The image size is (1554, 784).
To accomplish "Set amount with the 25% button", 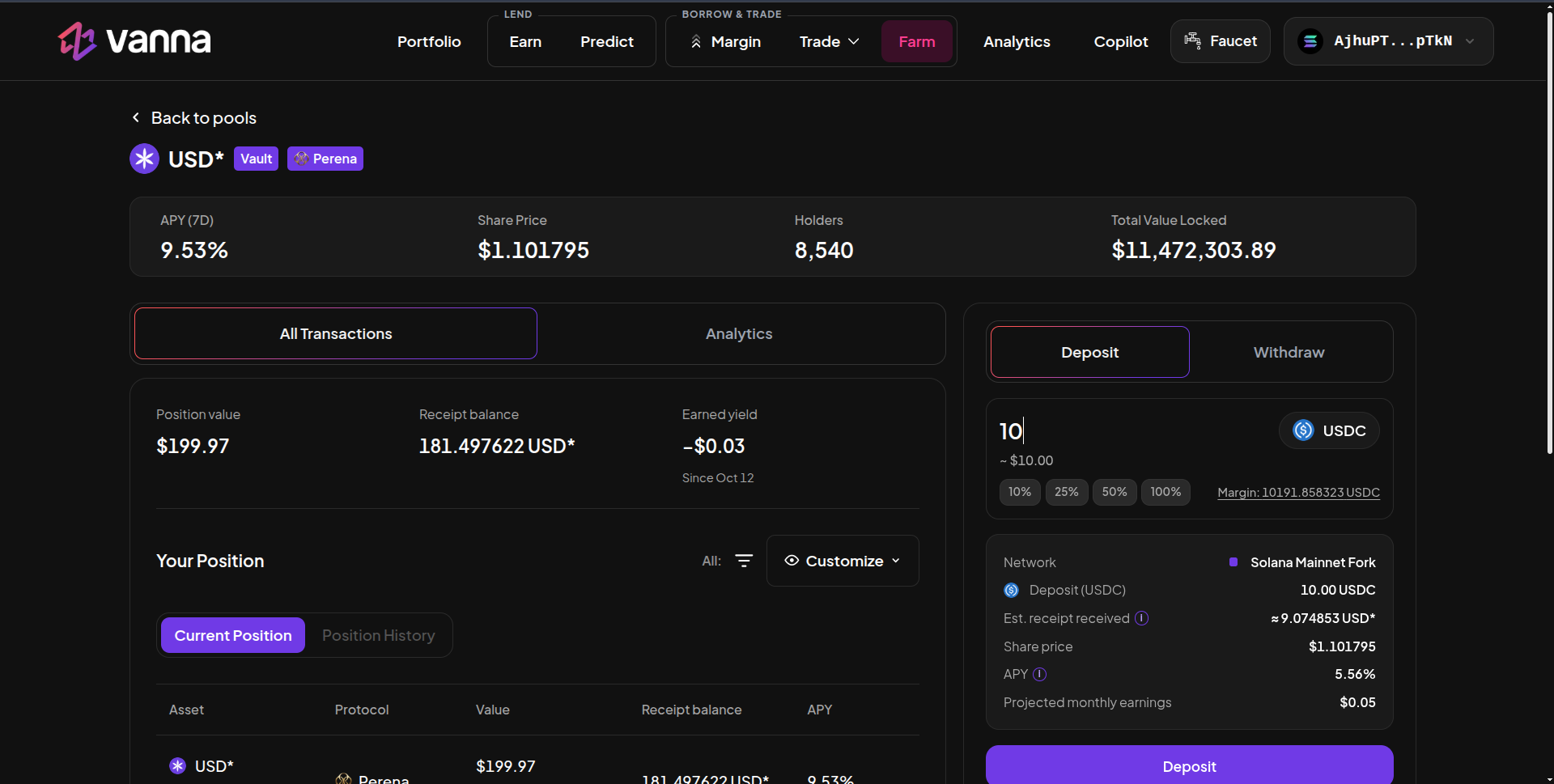I will [1067, 492].
